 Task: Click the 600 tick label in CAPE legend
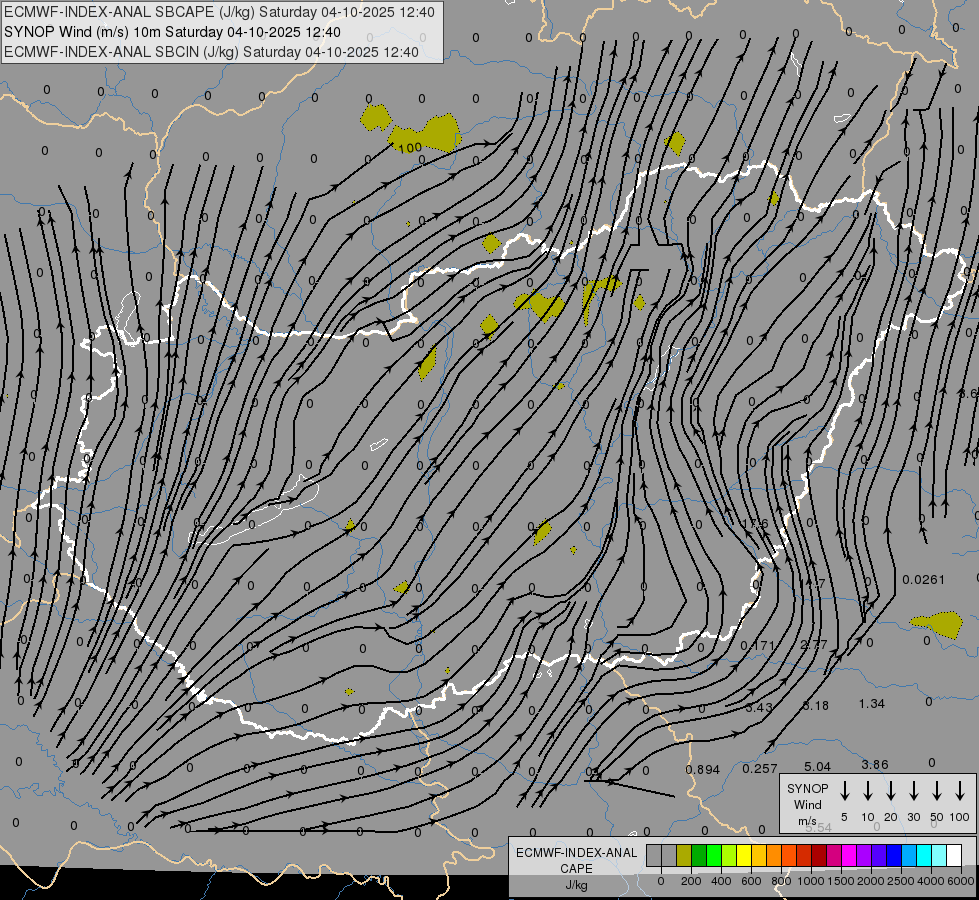[x=751, y=881]
